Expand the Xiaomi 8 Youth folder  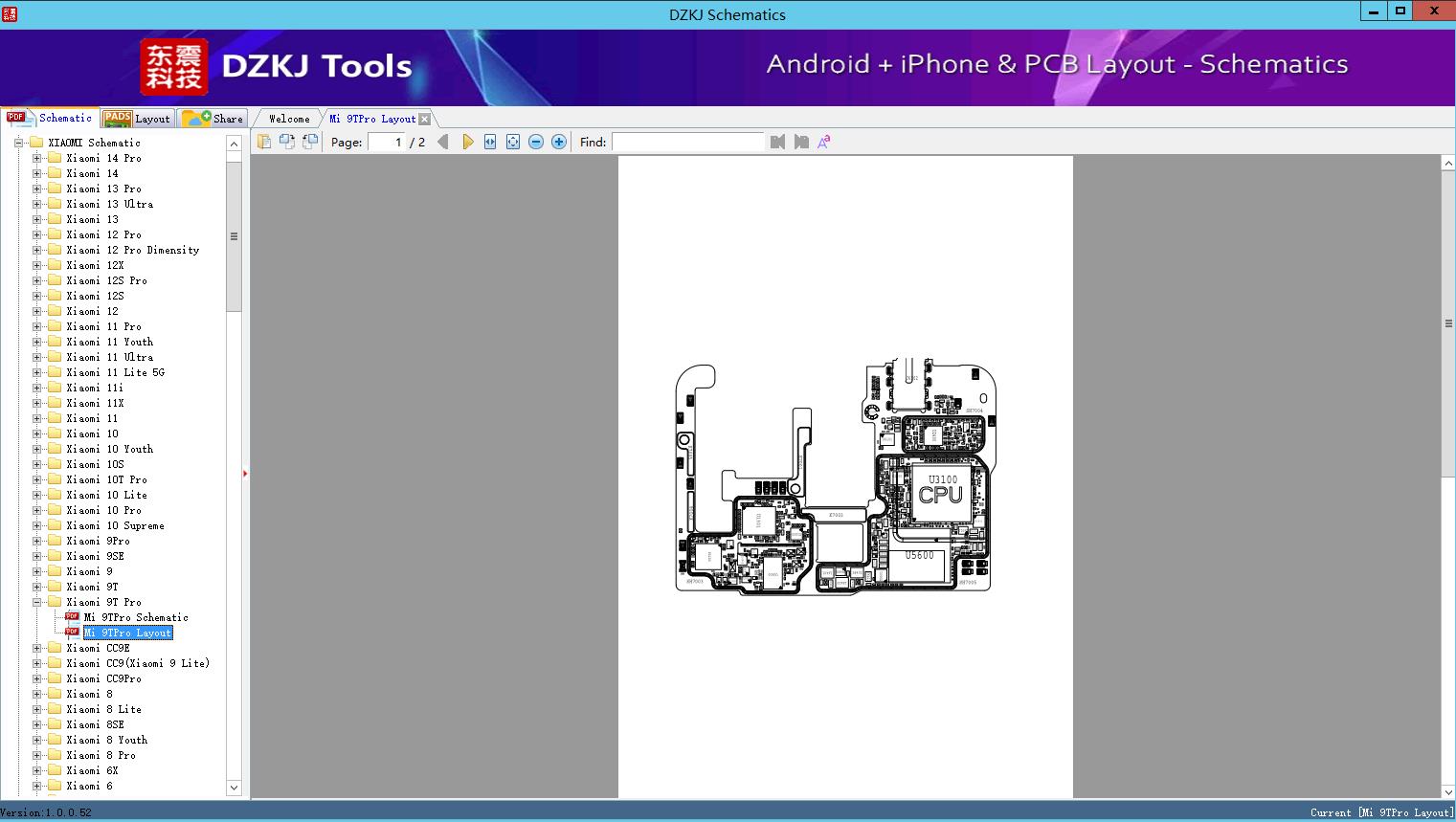click(36, 740)
